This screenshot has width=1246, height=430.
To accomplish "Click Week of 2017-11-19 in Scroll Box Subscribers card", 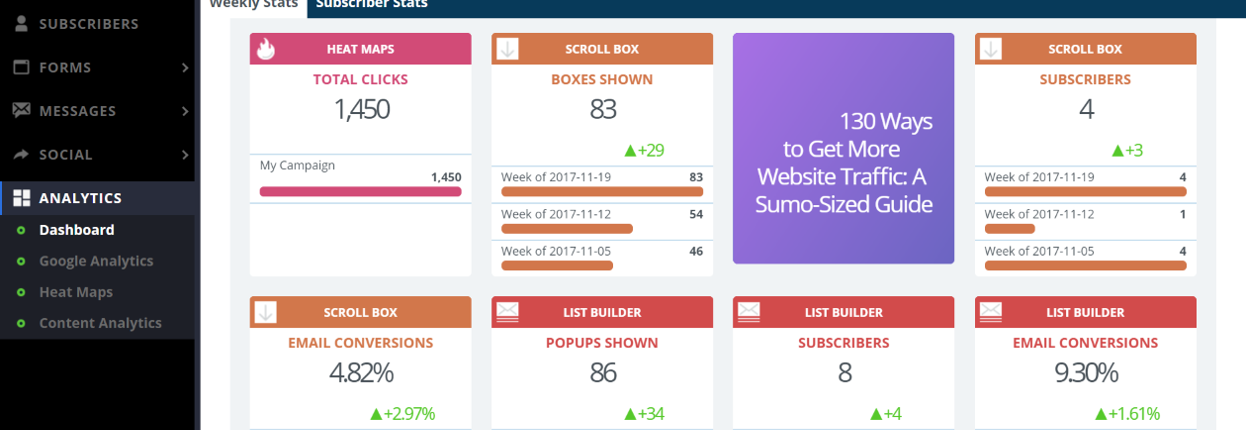I will coord(1039,177).
